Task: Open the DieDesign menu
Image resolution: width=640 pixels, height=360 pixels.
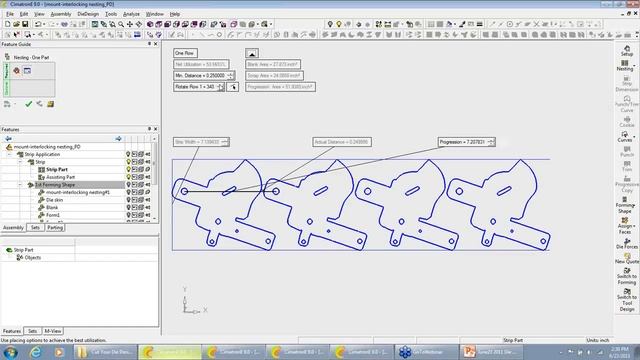Action: [88, 14]
